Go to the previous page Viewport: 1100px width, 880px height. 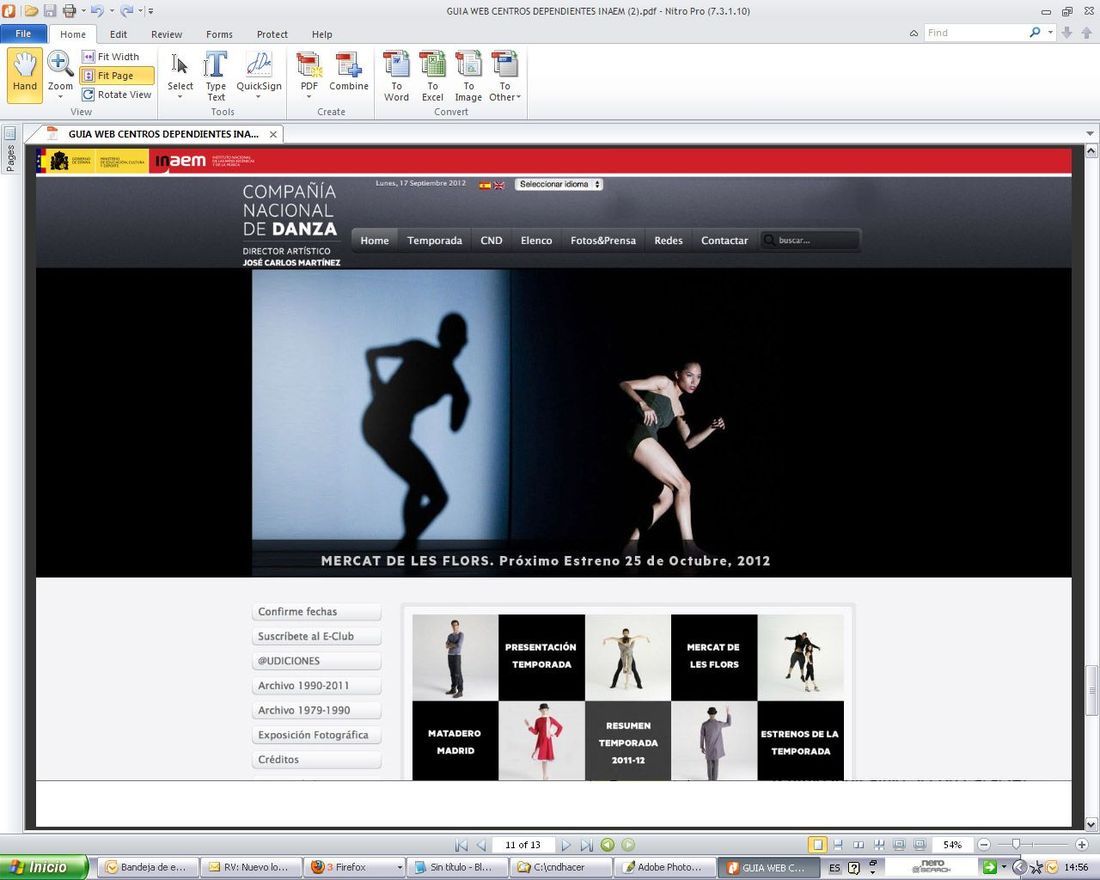click(481, 845)
